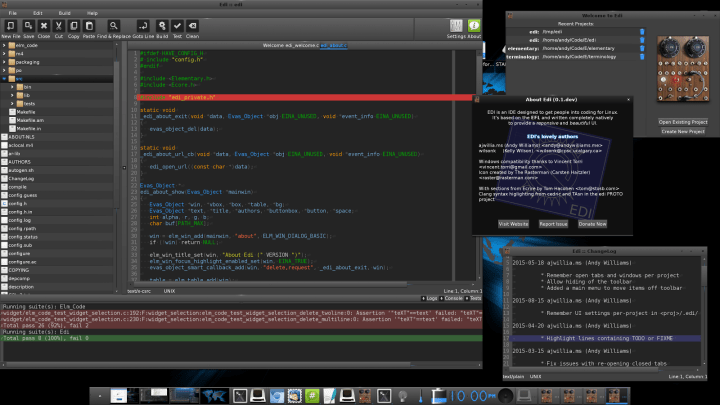Click Report Issue in About dialog
The height and width of the screenshot is (405, 720).
[553, 224]
